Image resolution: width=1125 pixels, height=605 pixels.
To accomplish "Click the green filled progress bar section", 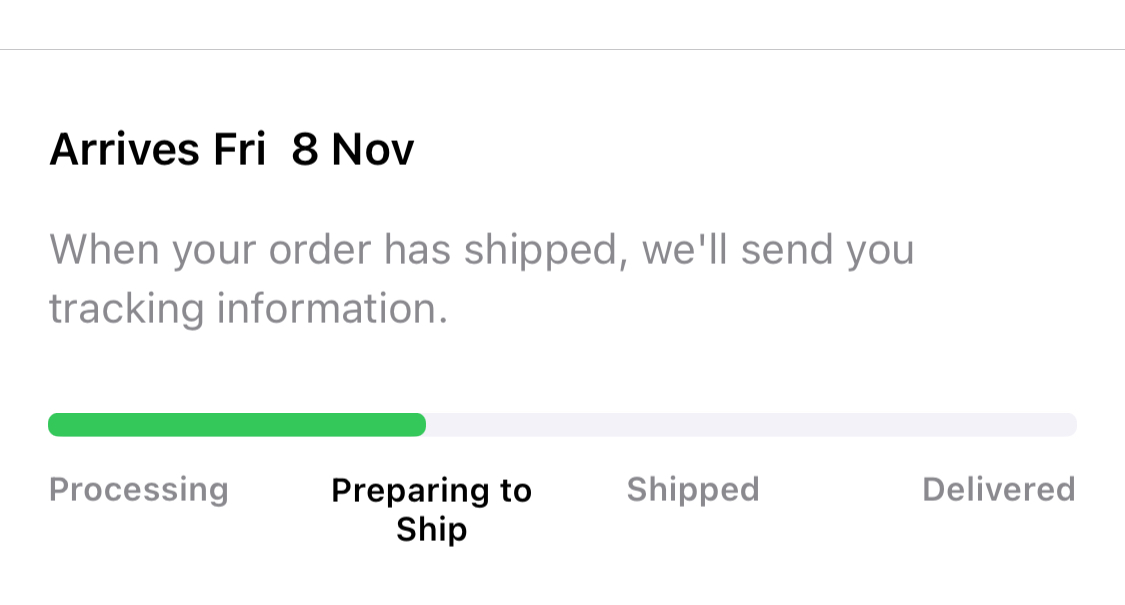I will (x=237, y=425).
